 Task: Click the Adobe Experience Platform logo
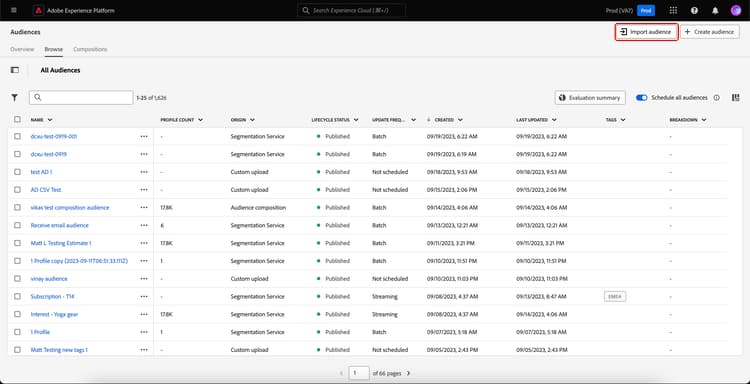pos(39,11)
